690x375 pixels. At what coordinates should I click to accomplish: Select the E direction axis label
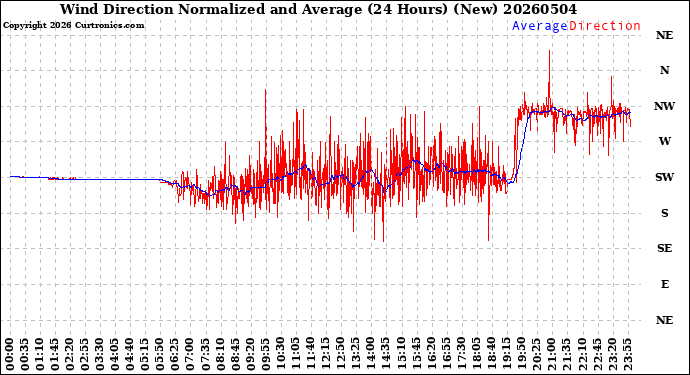(x=664, y=284)
